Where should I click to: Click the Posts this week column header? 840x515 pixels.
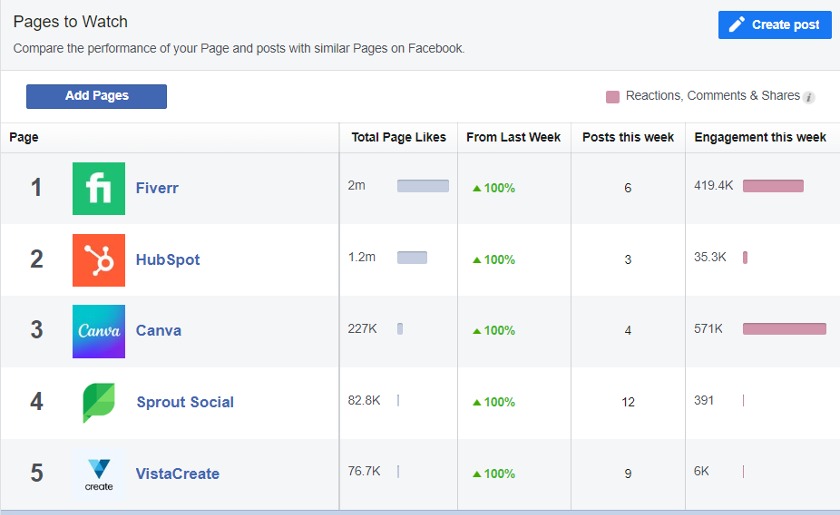click(x=628, y=137)
